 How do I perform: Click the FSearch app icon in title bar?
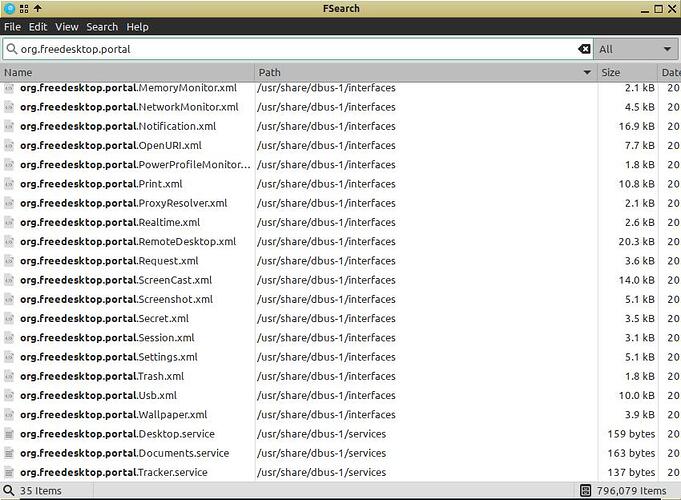(x=9, y=8)
